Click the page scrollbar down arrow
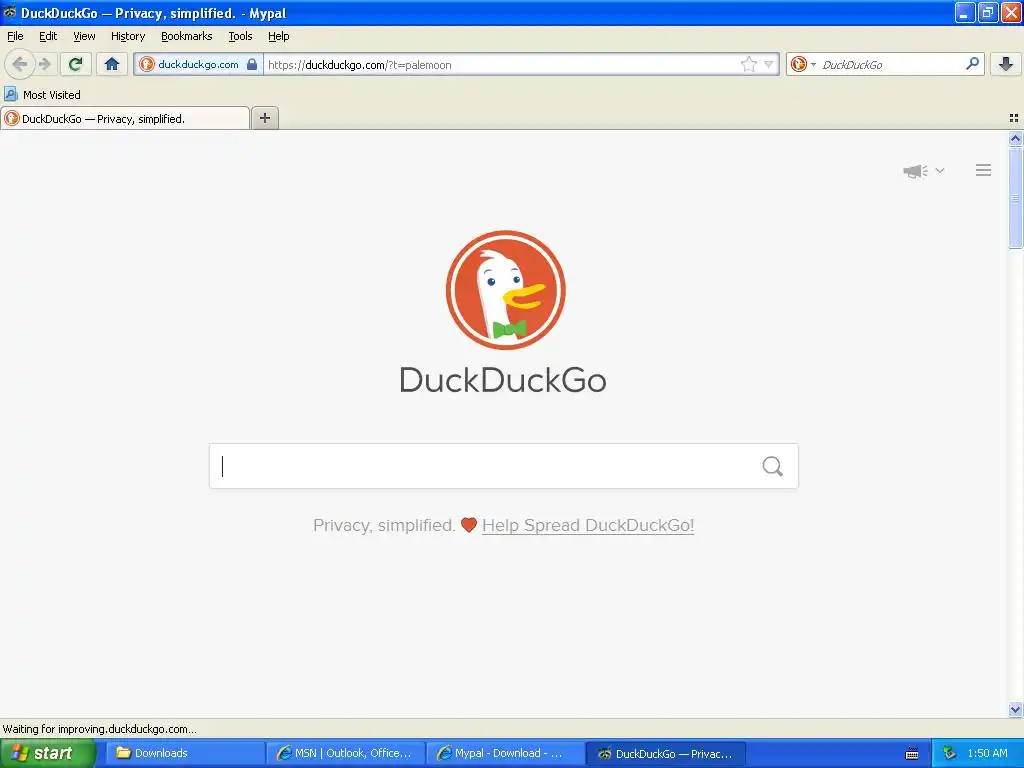Viewport: 1024px width, 768px height. pyautogui.click(x=1015, y=710)
